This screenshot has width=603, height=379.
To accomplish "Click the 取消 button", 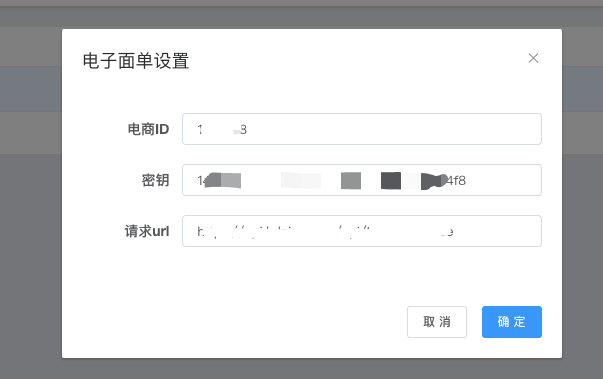I will pos(437,322).
